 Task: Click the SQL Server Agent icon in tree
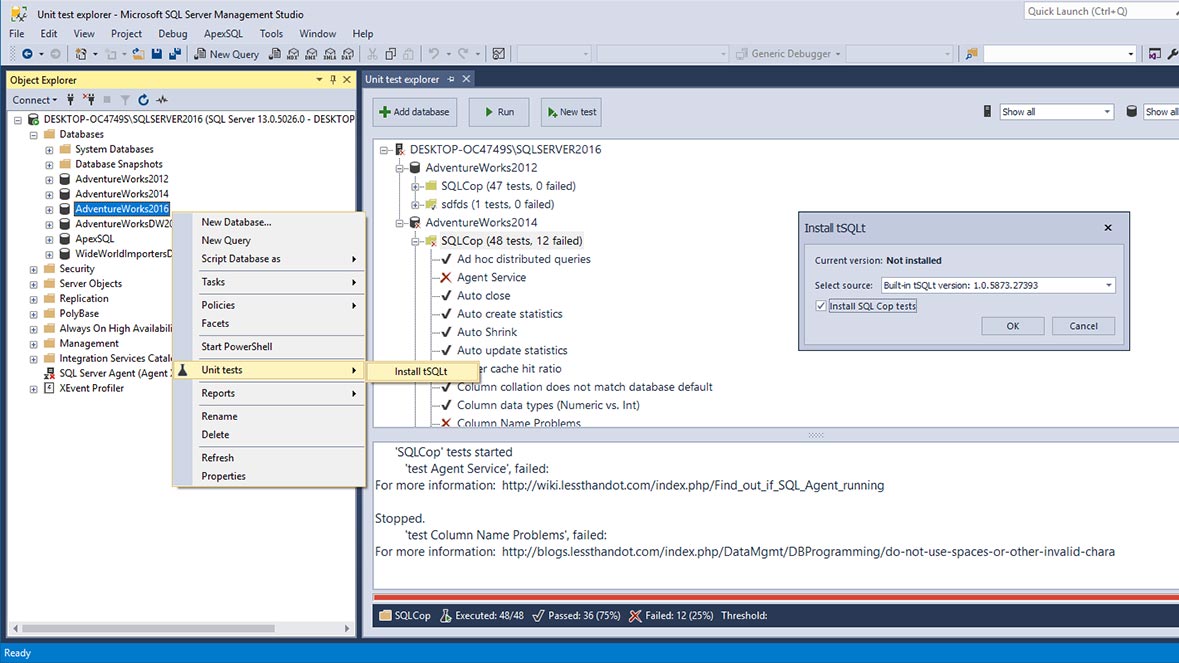click(50, 374)
